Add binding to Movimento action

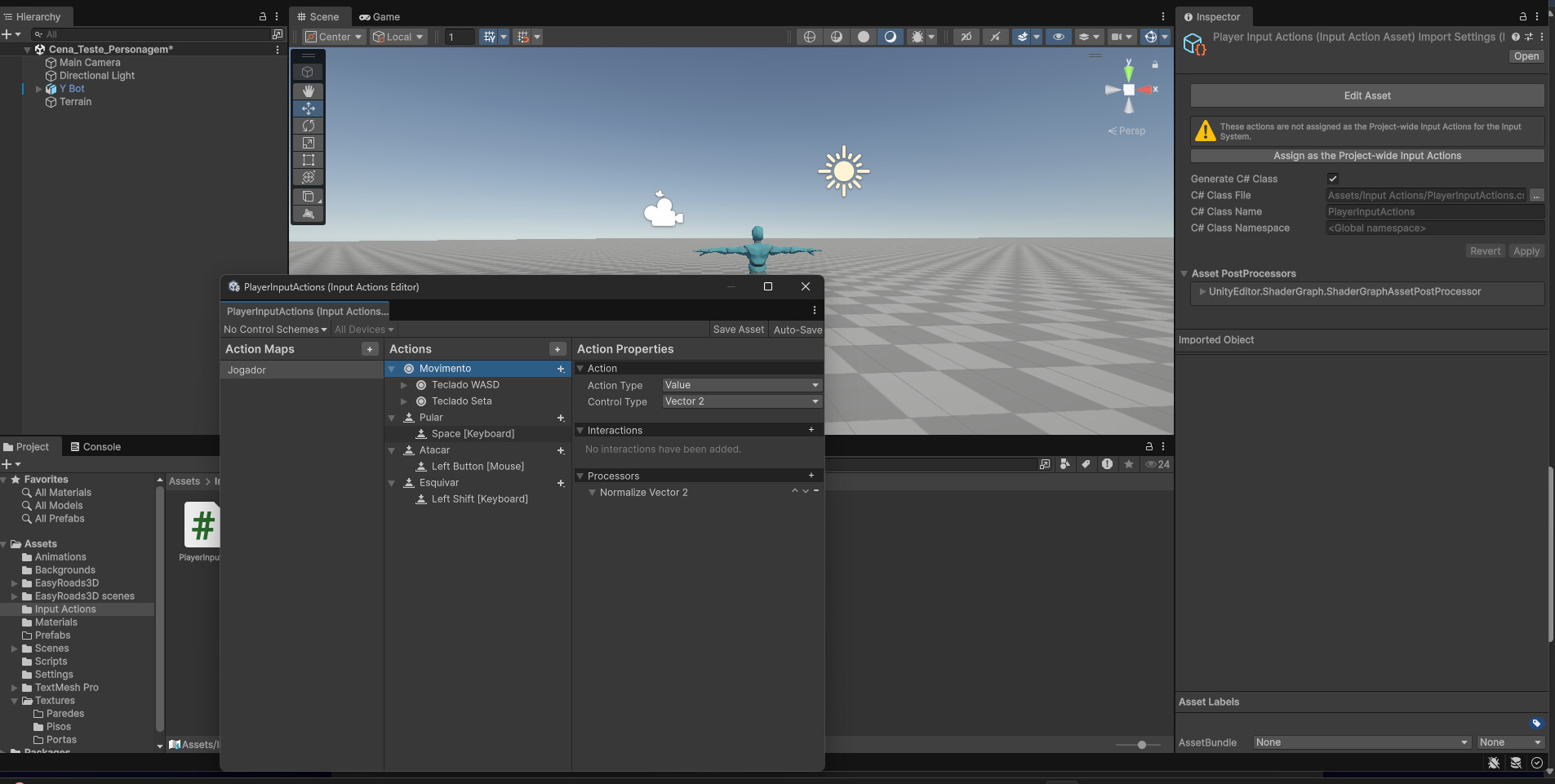[x=561, y=369]
